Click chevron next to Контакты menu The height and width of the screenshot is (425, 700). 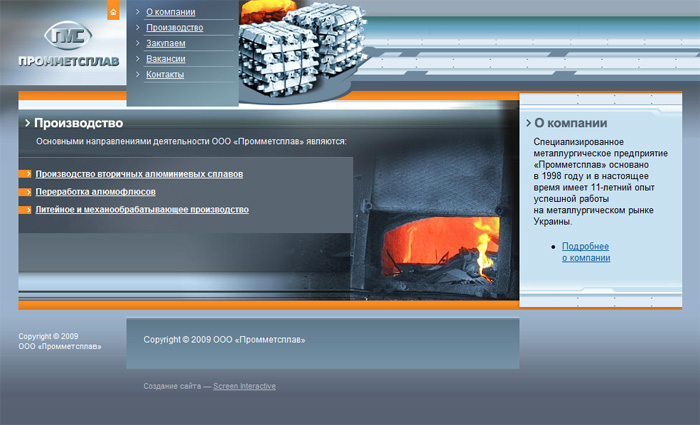click(x=138, y=74)
